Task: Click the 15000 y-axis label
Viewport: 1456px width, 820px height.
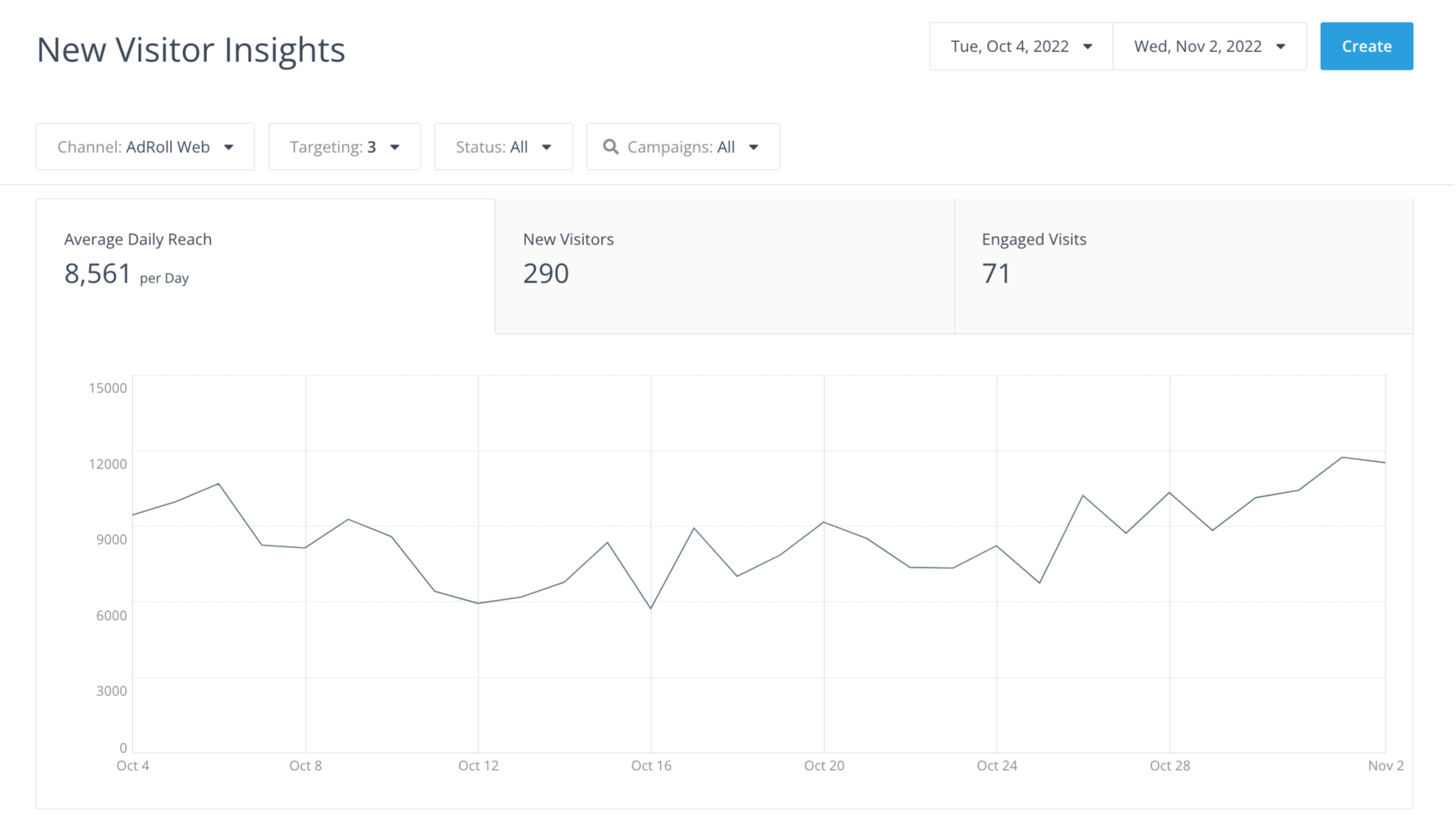Action: tap(108, 388)
